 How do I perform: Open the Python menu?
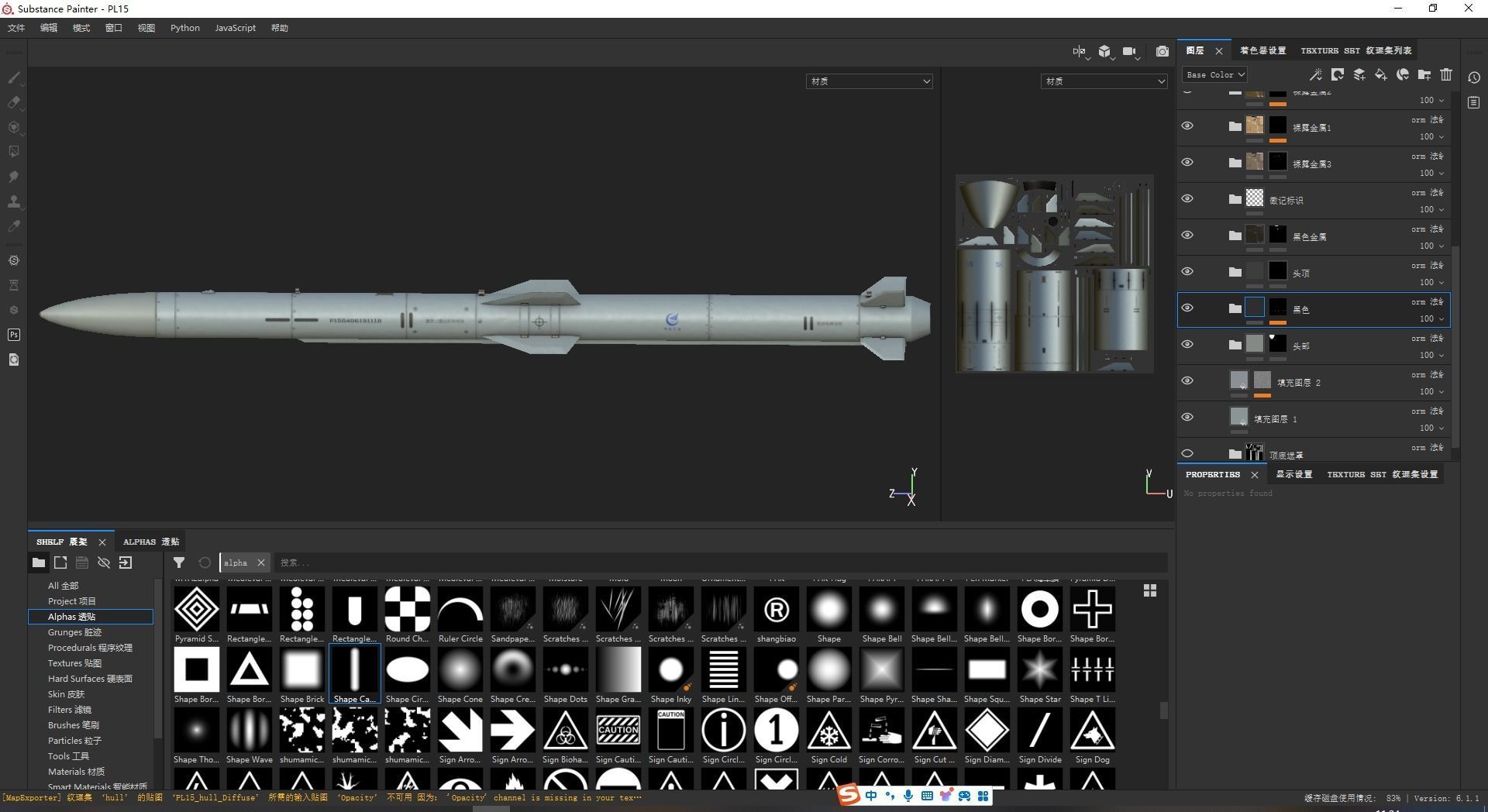(185, 28)
